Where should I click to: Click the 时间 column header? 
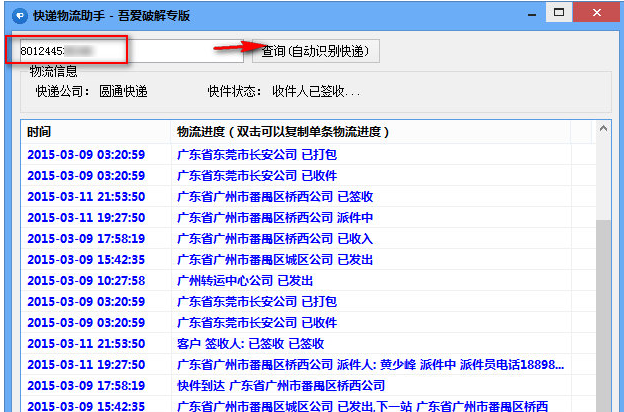40,132
